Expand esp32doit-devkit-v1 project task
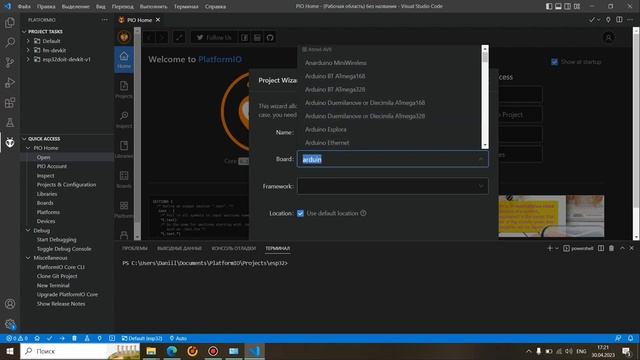Image resolution: width=640 pixels, height=360 pixels. (x=28, y=59)
